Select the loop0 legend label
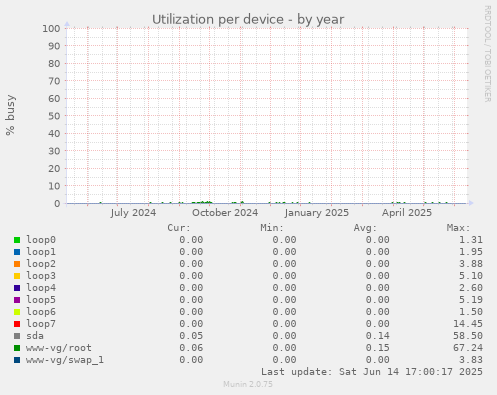 41,240
